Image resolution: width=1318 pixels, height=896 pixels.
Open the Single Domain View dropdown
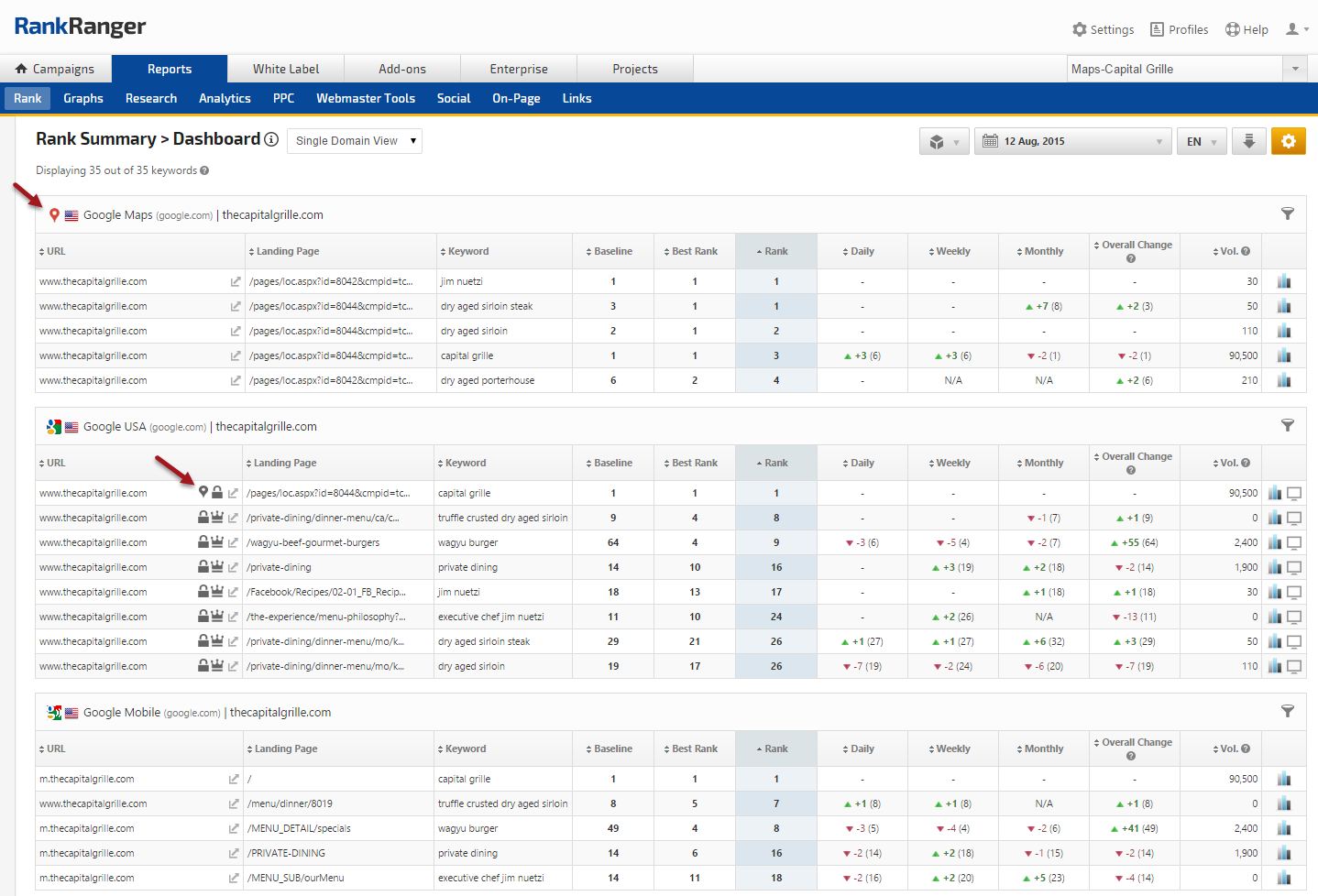coord(355,141)
